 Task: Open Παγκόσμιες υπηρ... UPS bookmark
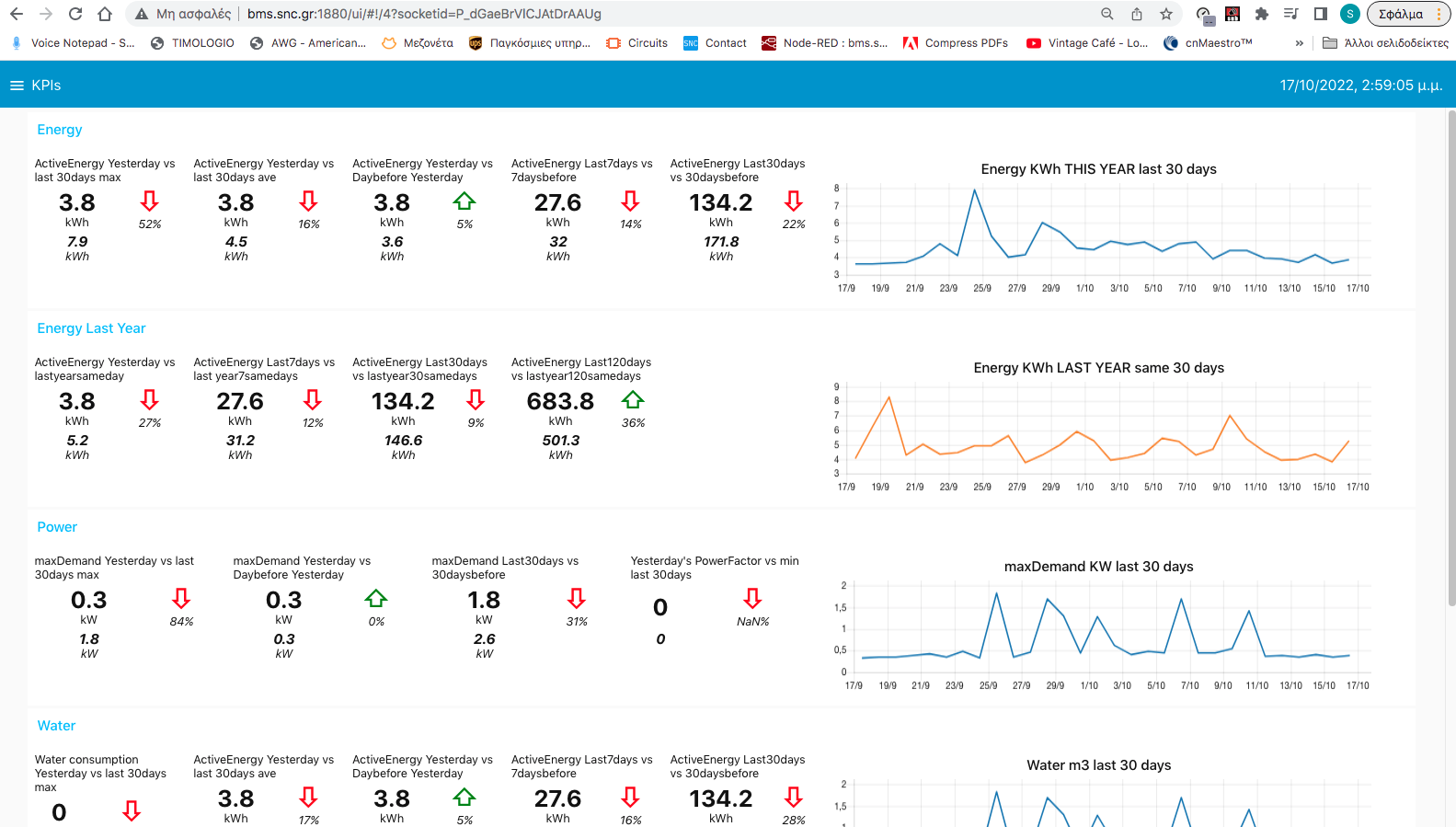(530, 43)
